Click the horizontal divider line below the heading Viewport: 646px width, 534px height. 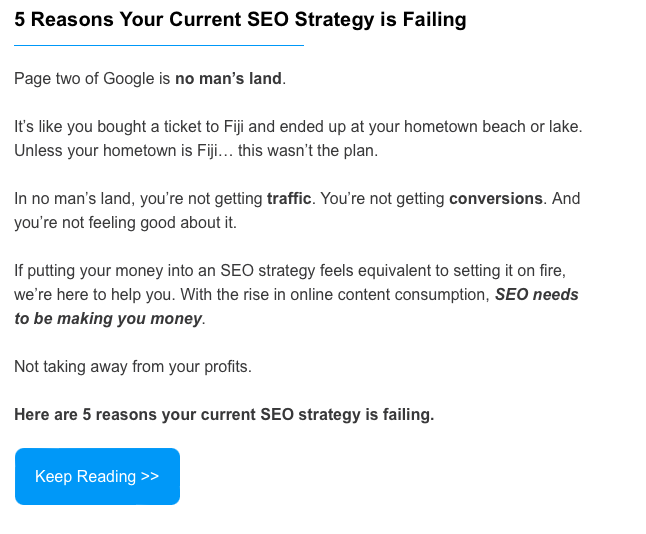pos(159,45)
